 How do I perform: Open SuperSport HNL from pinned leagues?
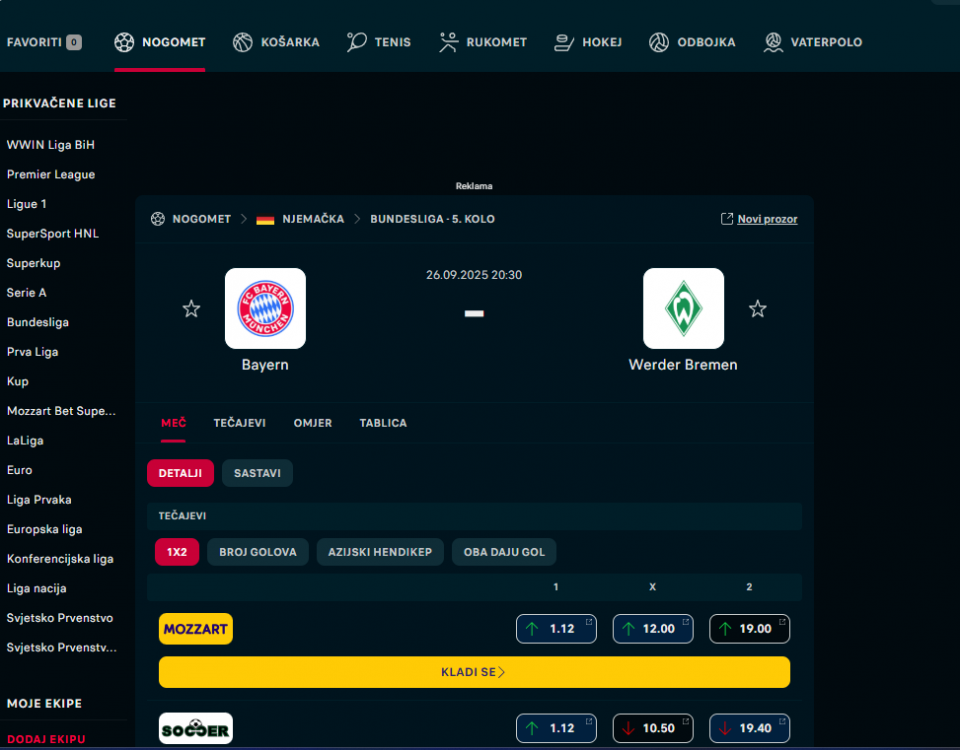(x=53, y=233)
